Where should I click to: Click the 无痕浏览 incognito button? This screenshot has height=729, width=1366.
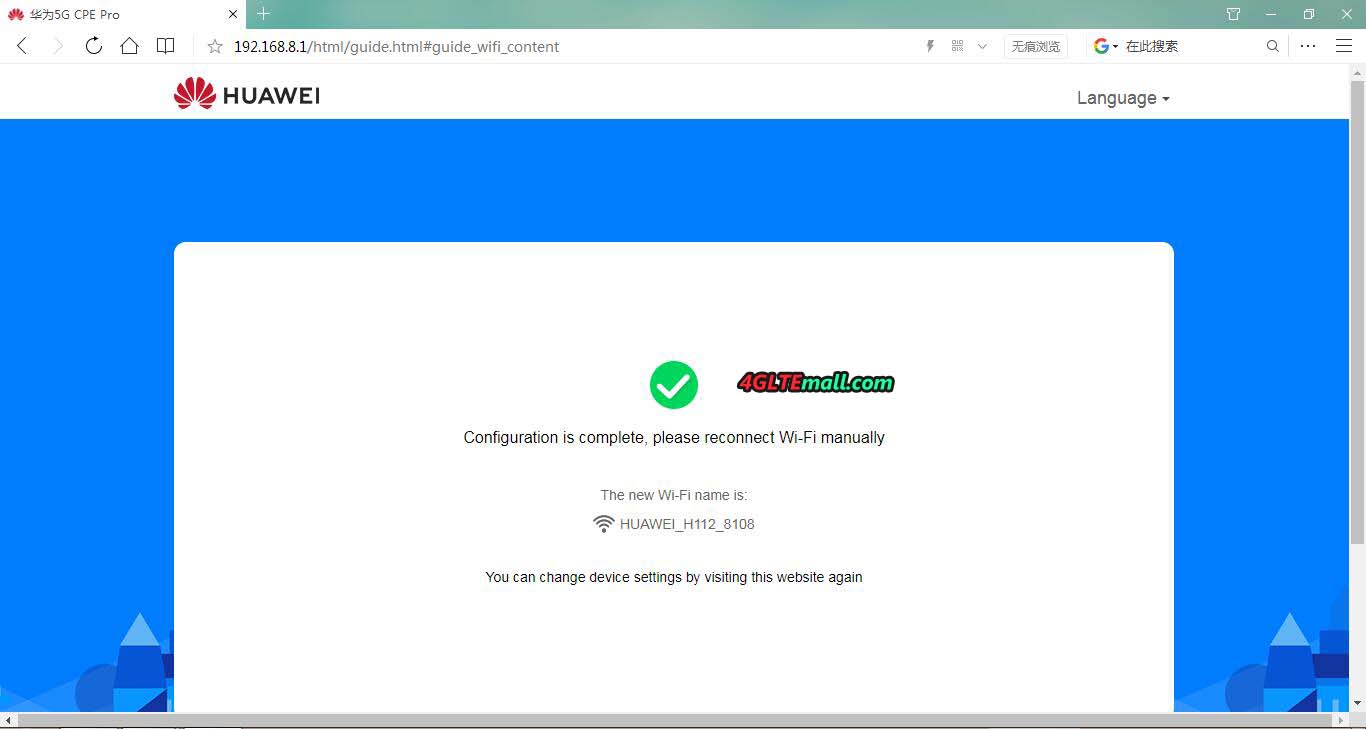point(1035,46)
